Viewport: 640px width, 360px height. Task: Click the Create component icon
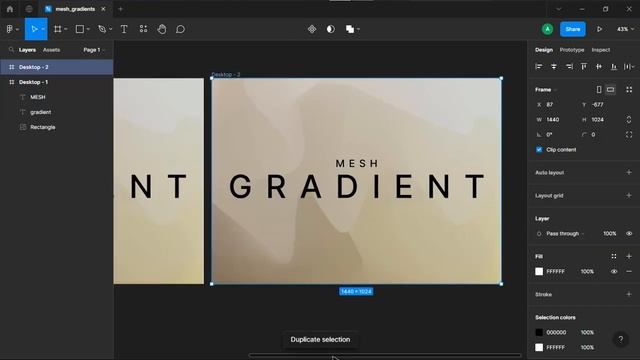tap(312, 29)
